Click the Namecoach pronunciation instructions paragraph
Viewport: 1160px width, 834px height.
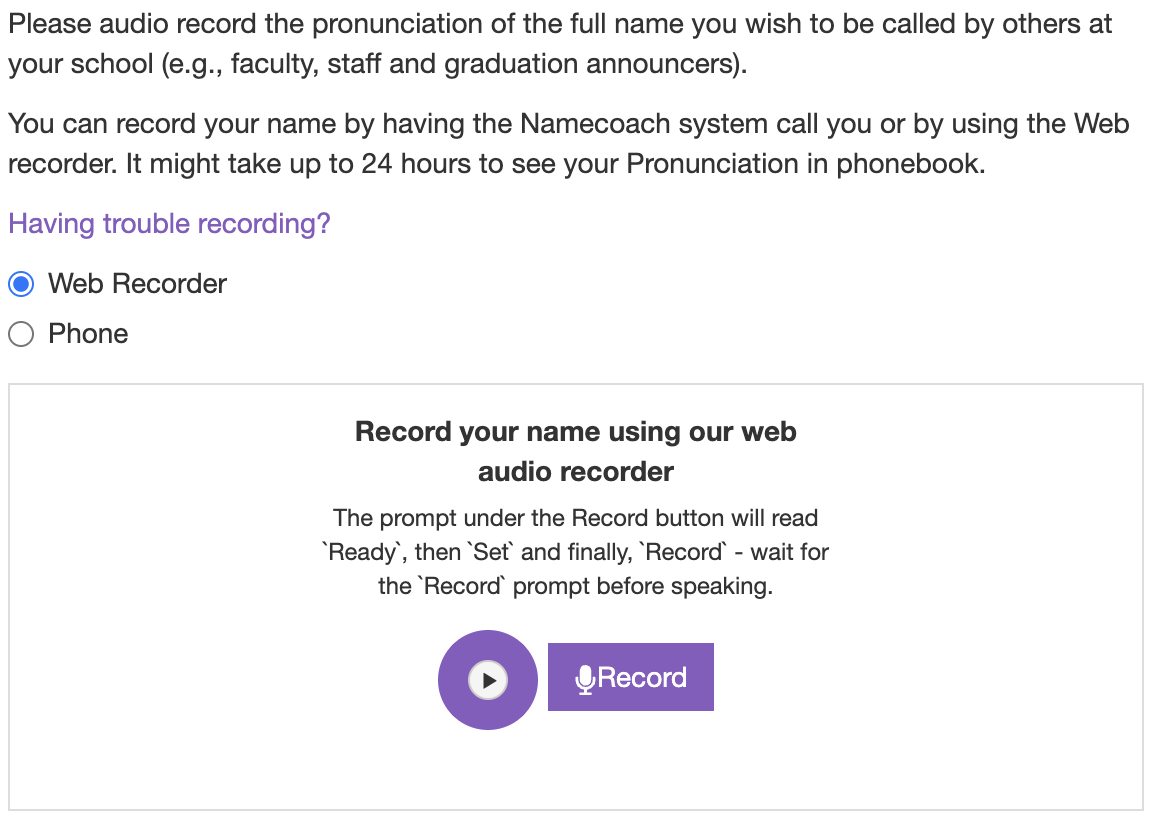pos(570,143)
